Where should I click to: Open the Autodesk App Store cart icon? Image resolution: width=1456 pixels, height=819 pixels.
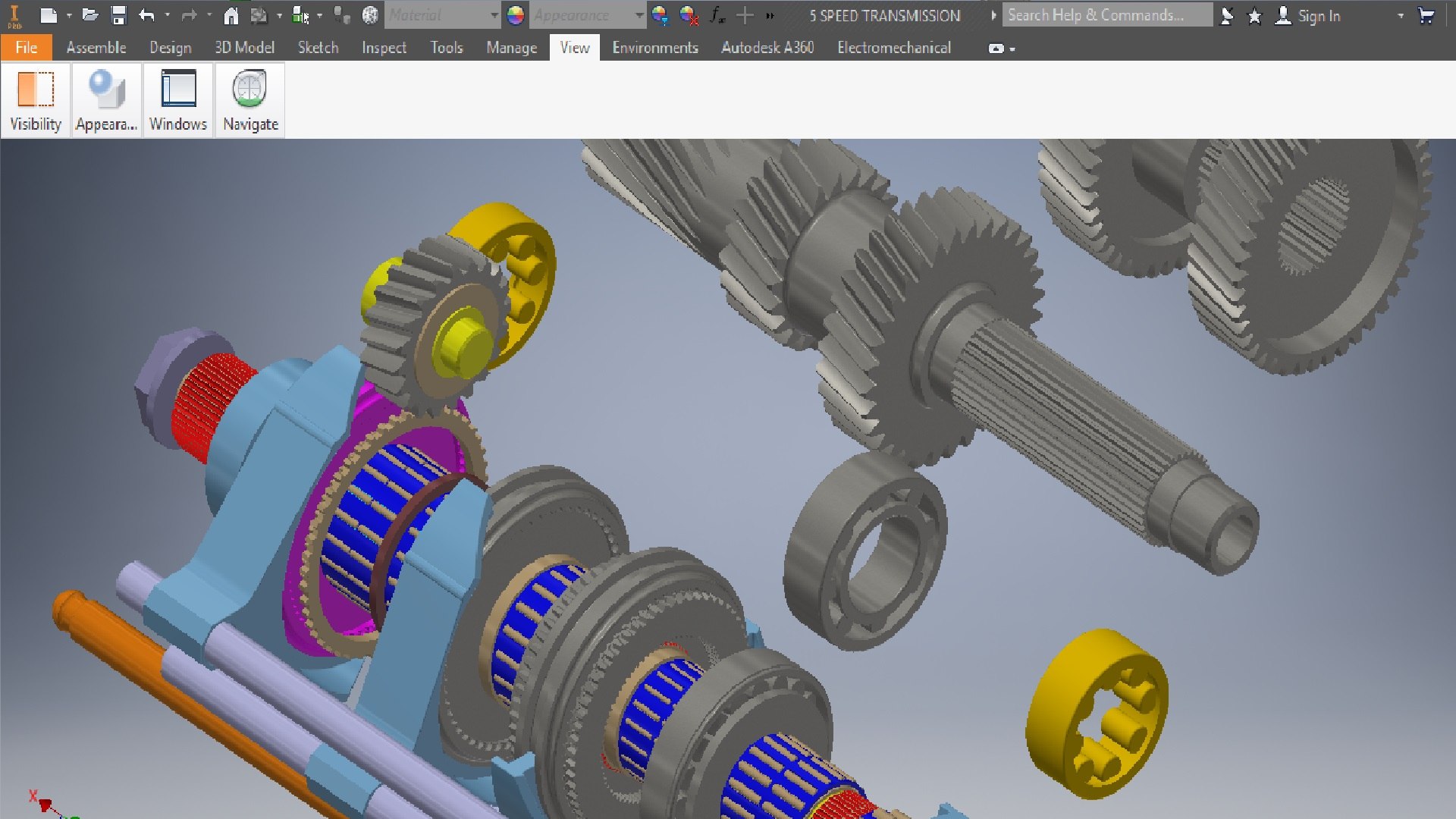1426,15
